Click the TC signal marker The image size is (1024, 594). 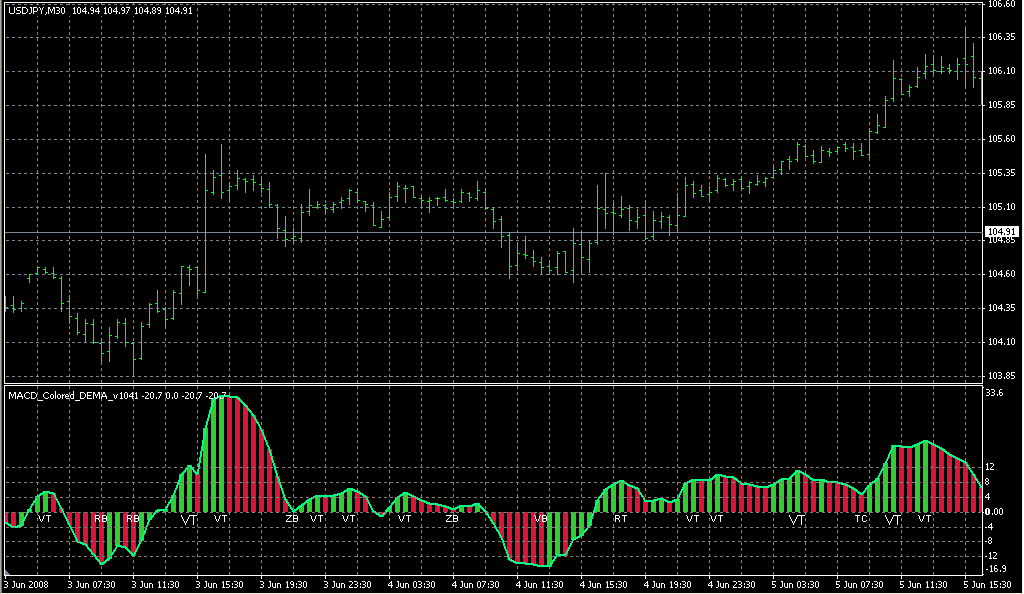[x=861, y=519]
